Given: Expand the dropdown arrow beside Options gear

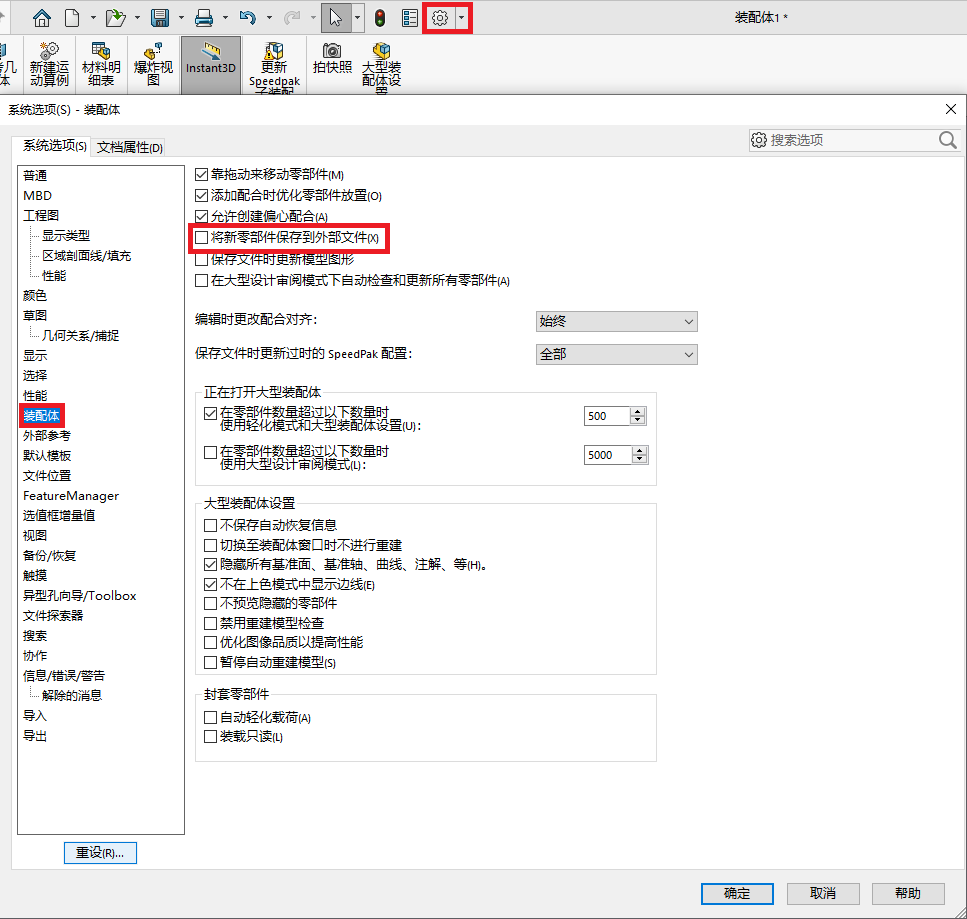Looking at the screenshot, I should [x=461, y=19].
